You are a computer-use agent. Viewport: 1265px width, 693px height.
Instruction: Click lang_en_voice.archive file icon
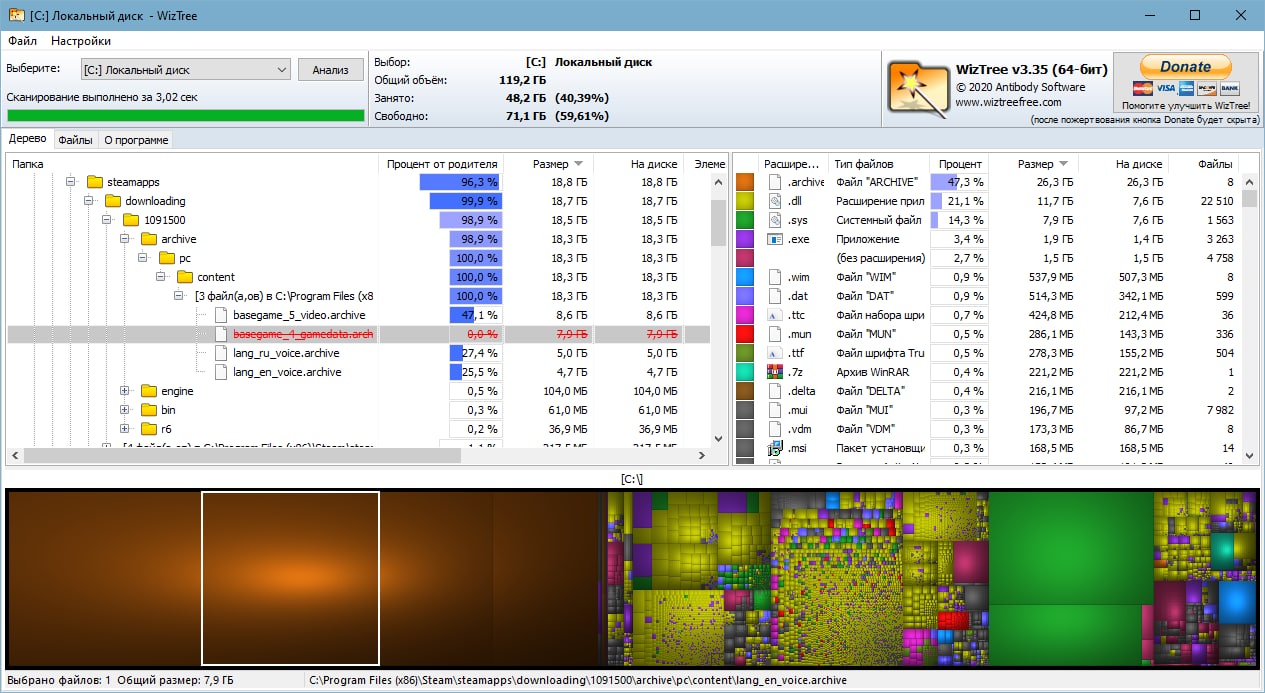tap(221, 372)
